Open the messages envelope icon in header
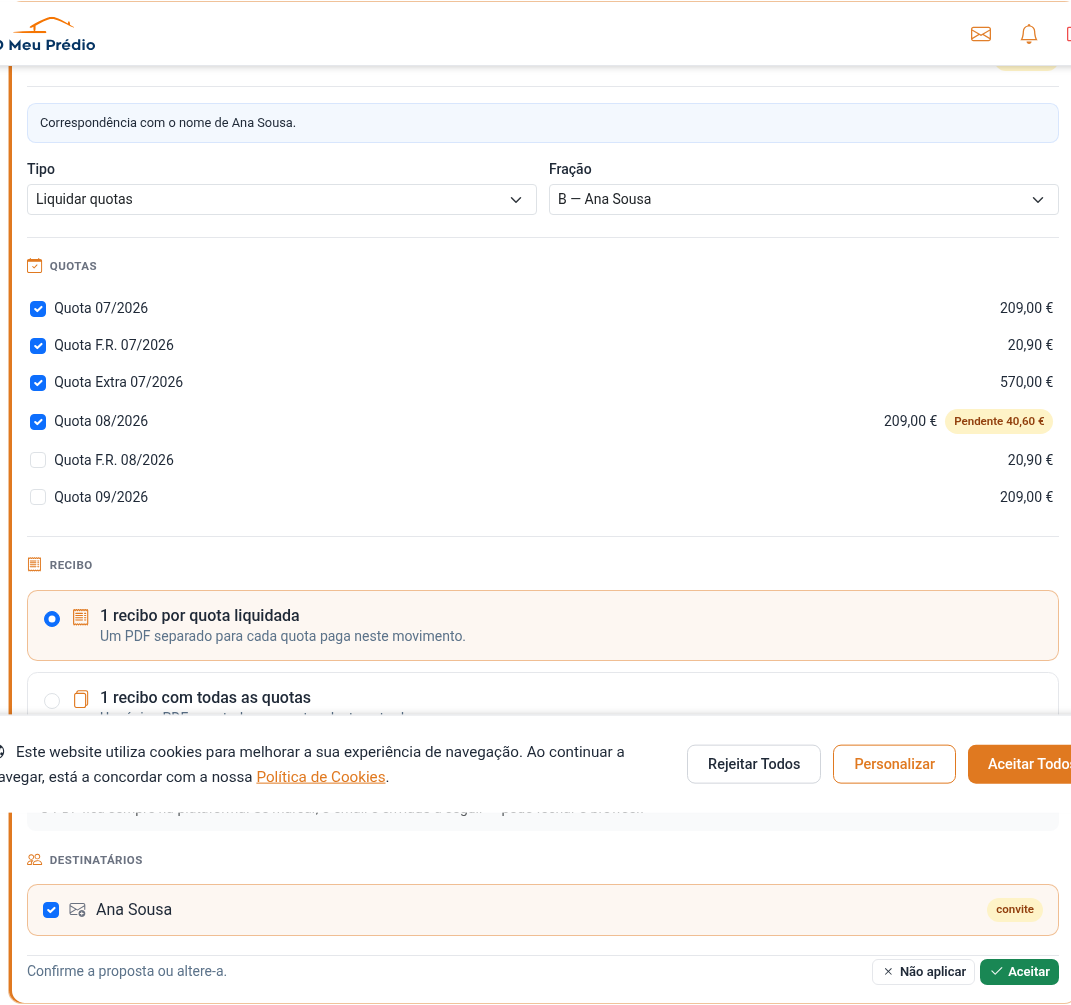The width and height of the screenshot is (1071, 1005). pyautogui.click(x=980, y=34)
